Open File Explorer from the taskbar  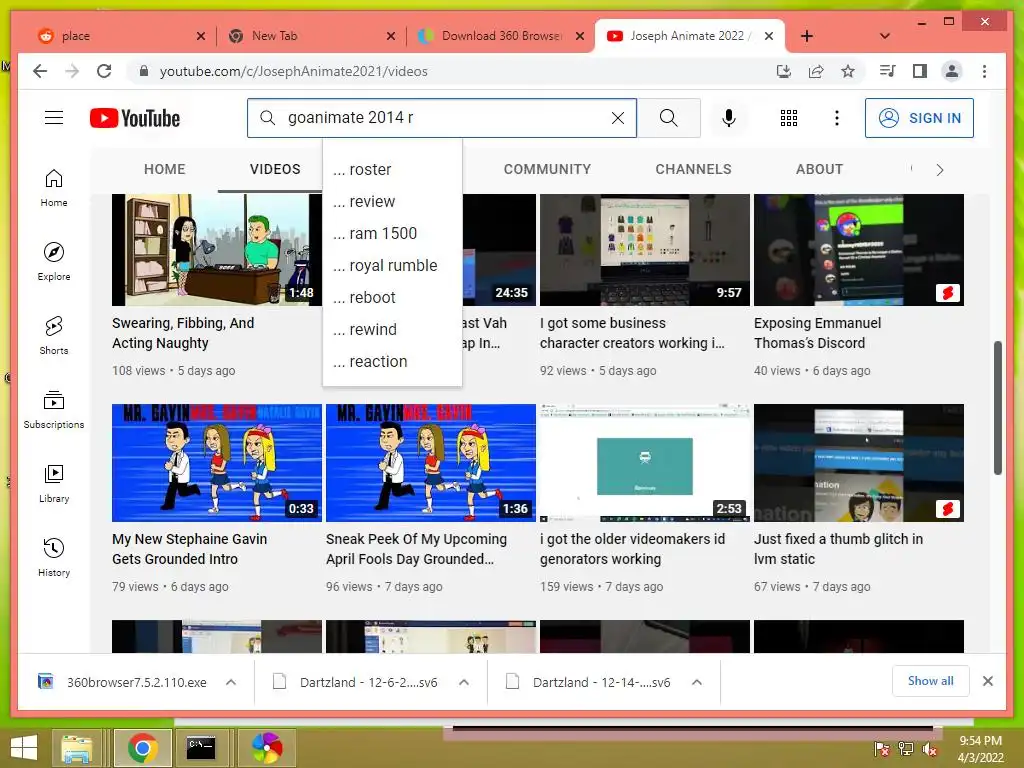tap(76, 748)
